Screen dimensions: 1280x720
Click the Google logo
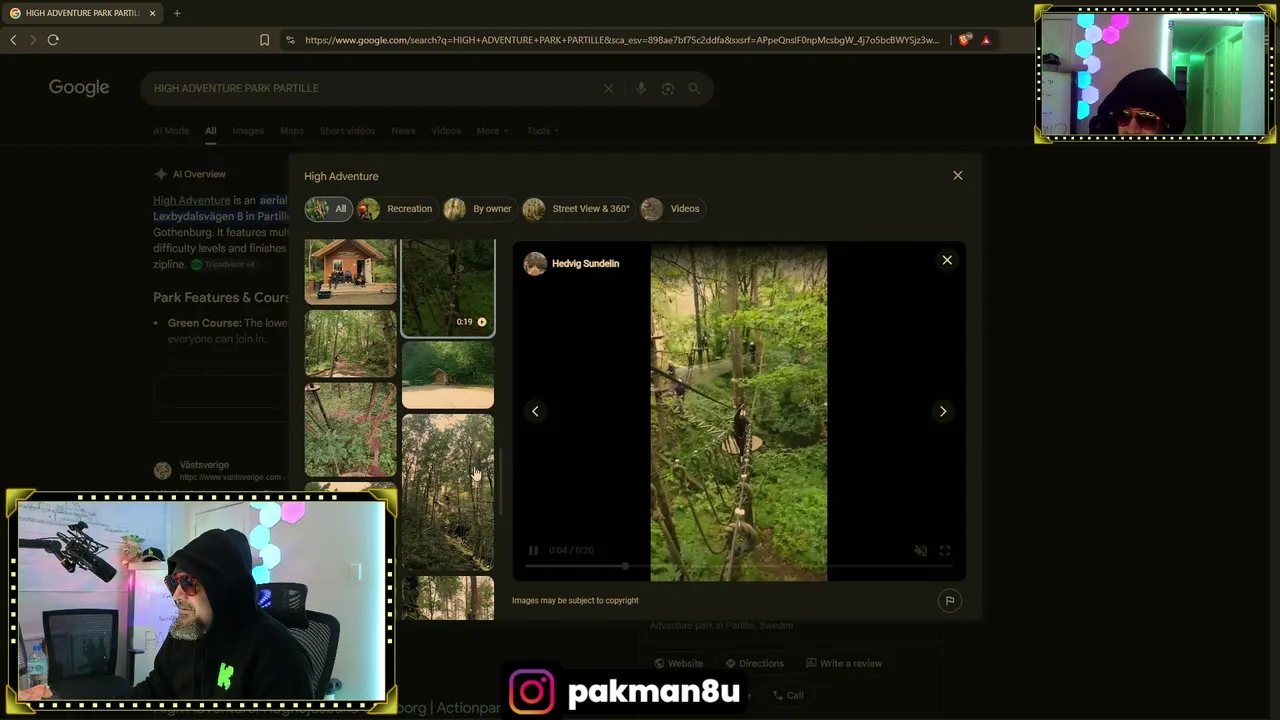click(x=79, y=88)
